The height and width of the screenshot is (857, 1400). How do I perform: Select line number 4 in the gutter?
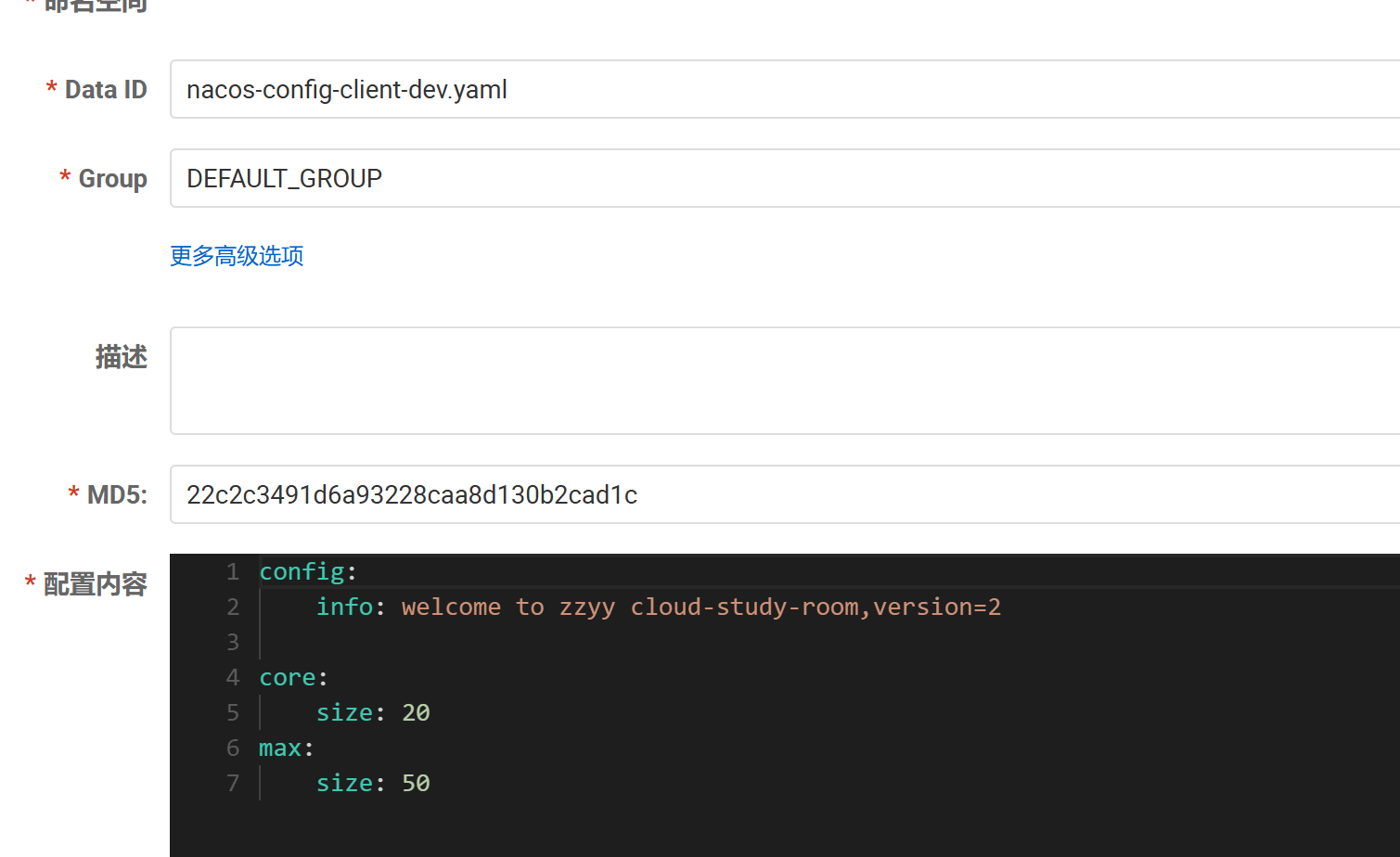click(x=233, y=677)
